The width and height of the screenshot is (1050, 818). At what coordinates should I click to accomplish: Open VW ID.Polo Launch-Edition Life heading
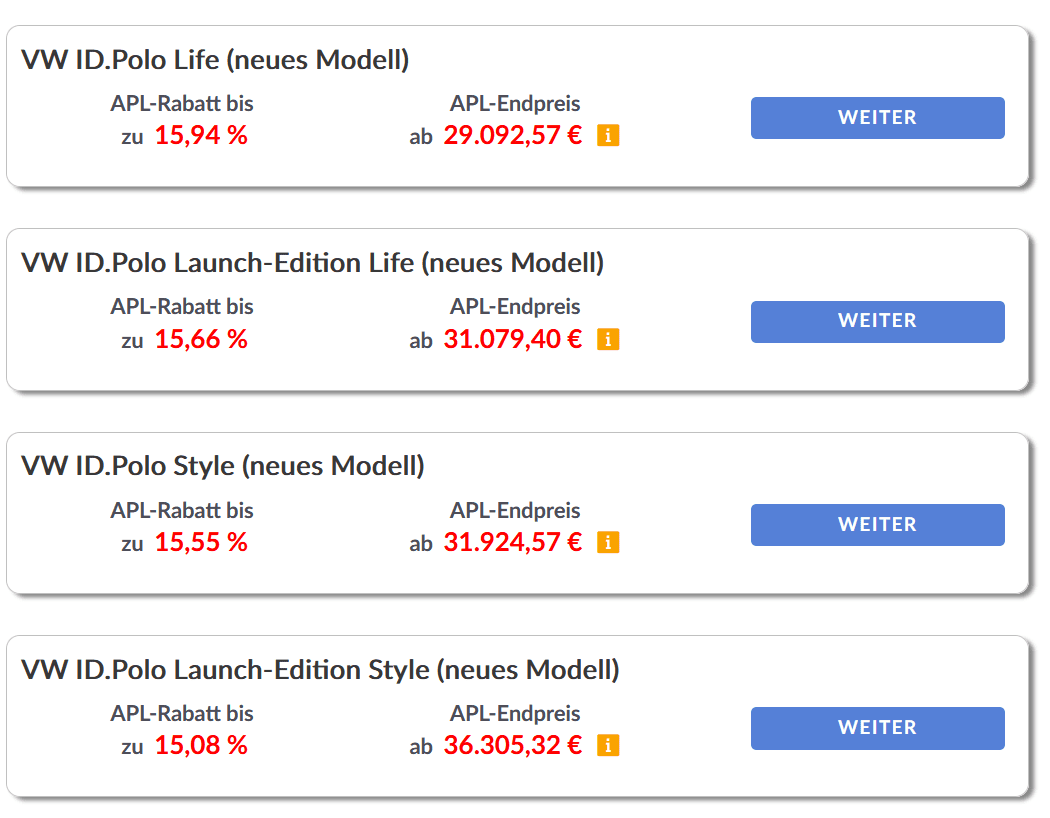click(x=312, y=263)
